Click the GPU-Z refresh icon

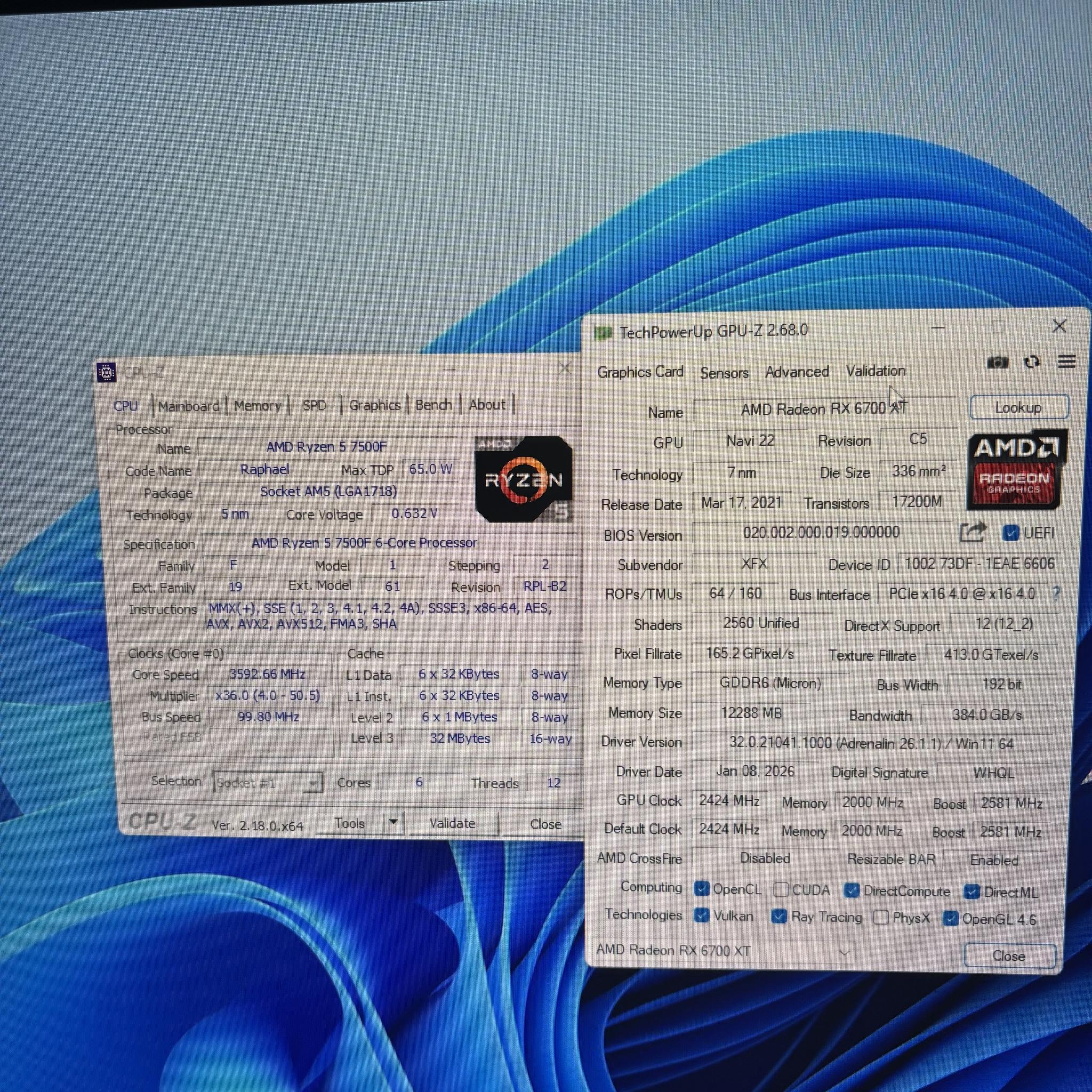coord(1032,362)
